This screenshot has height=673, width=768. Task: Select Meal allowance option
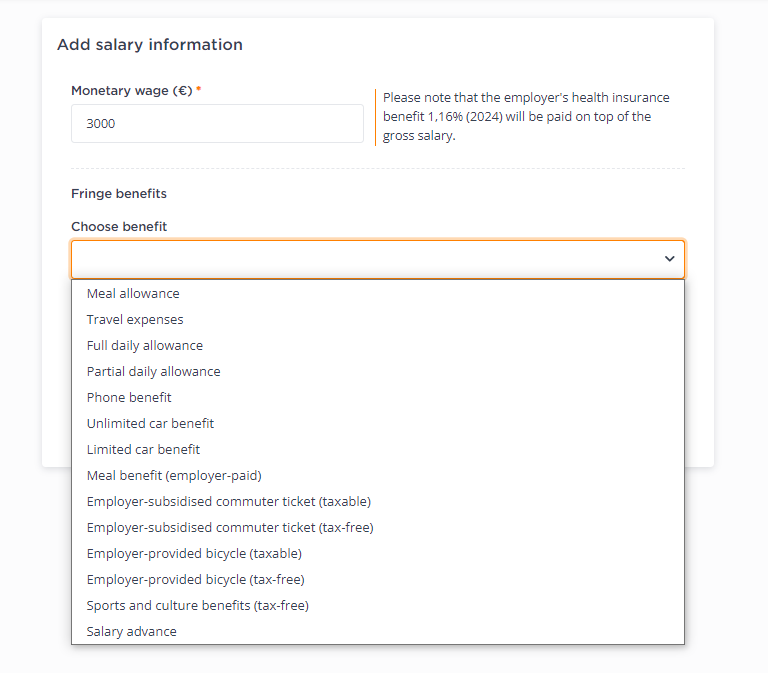click(378, 293)
